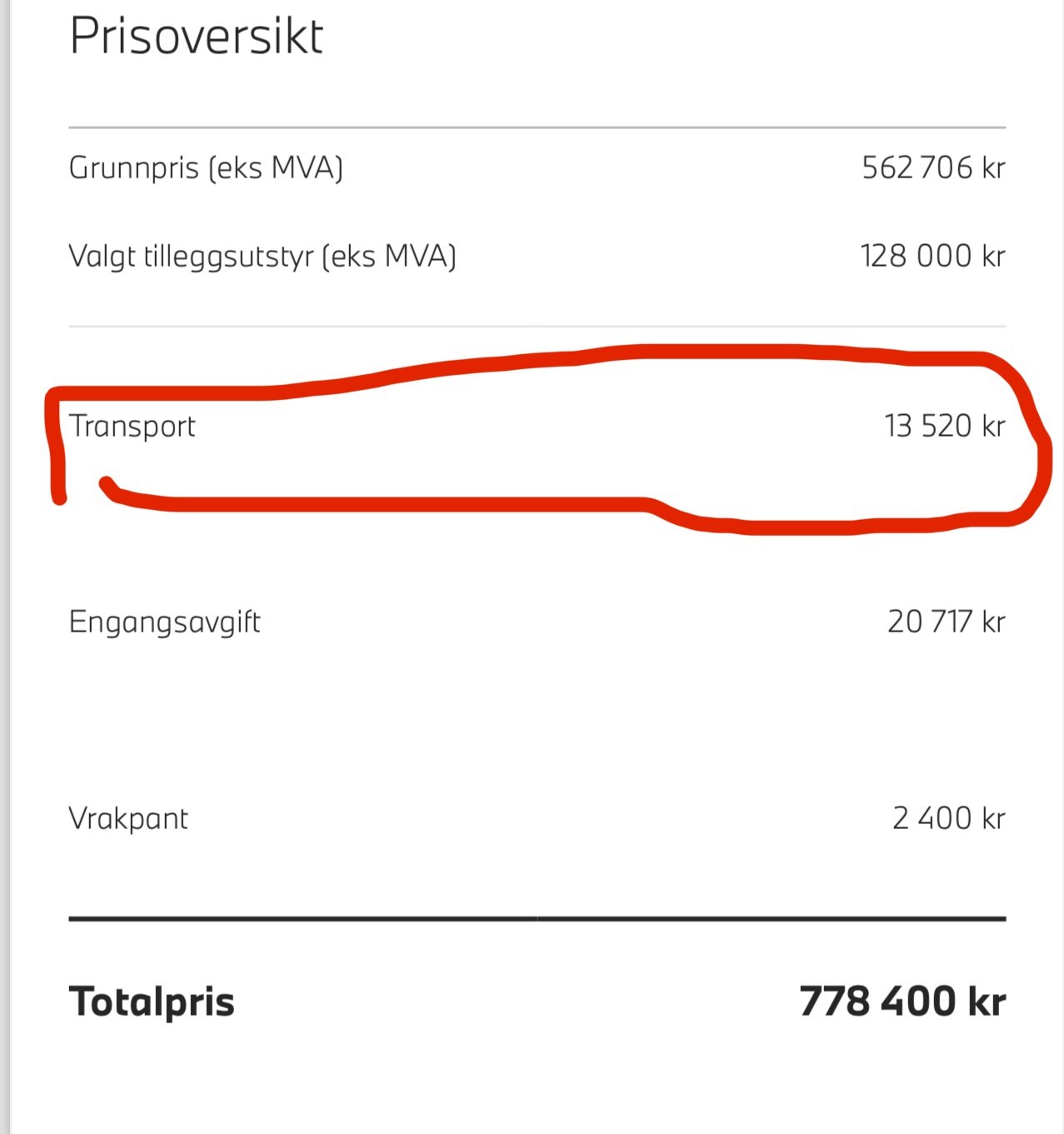Click the grey left edge scrollbar strip
1064x1134 pixels.
[x=5, y=567]
